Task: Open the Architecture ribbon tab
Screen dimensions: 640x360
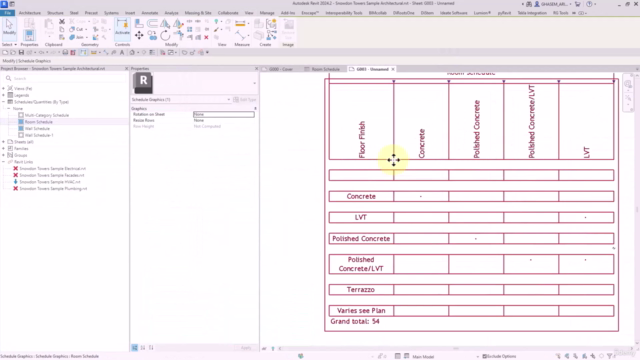Action: pos(30,13)
